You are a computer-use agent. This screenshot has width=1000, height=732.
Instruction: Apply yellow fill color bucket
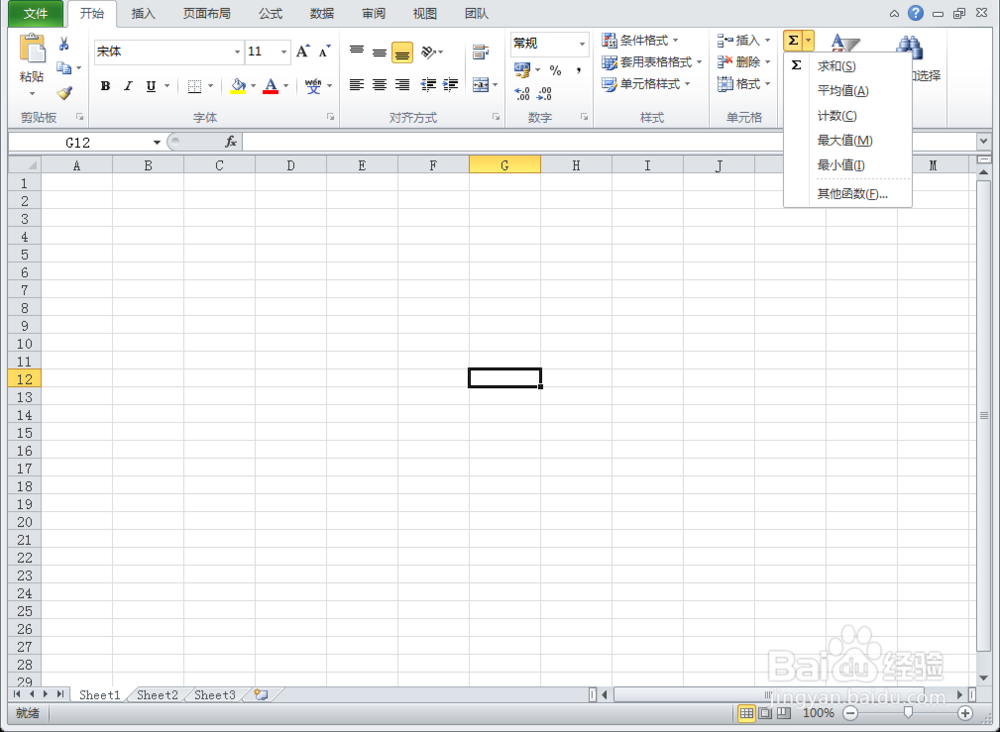(239, 85)
